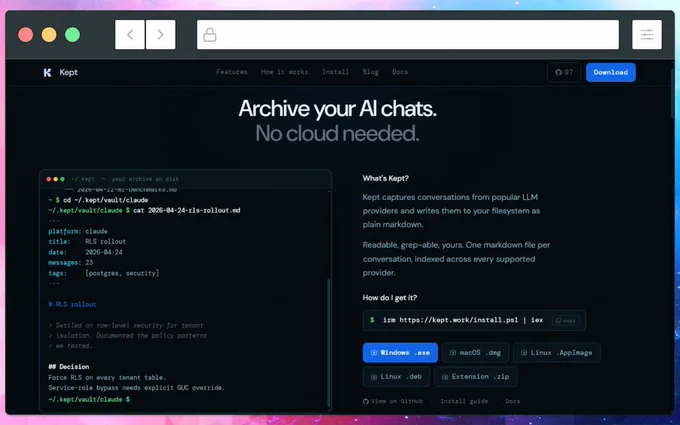Click the "cd ~/.kept/vault/claude" command
The height and width of the screenshot is (425, 680).
[x=106, y=200]
